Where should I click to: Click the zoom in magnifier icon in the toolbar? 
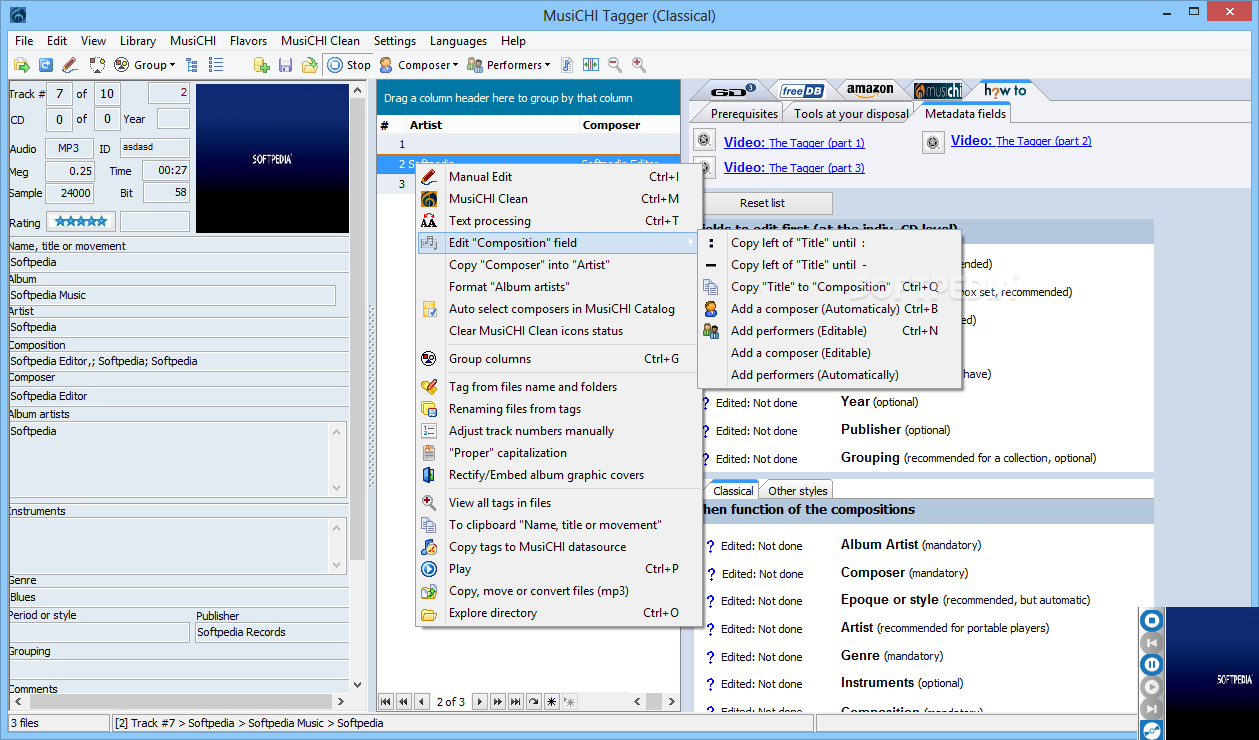tap(639, 65)
